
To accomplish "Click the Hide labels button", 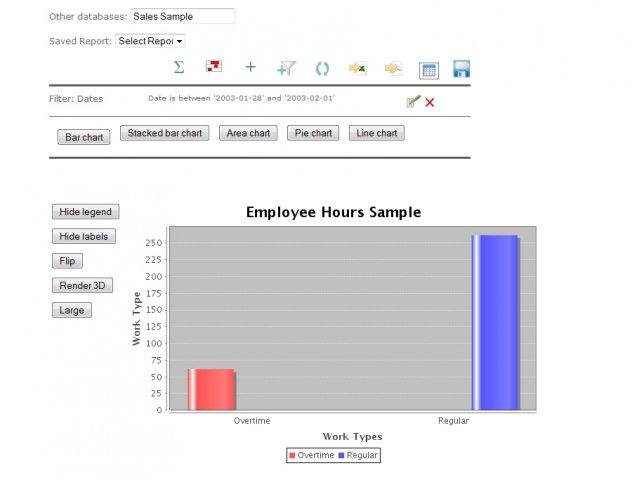I will (84, 236).
